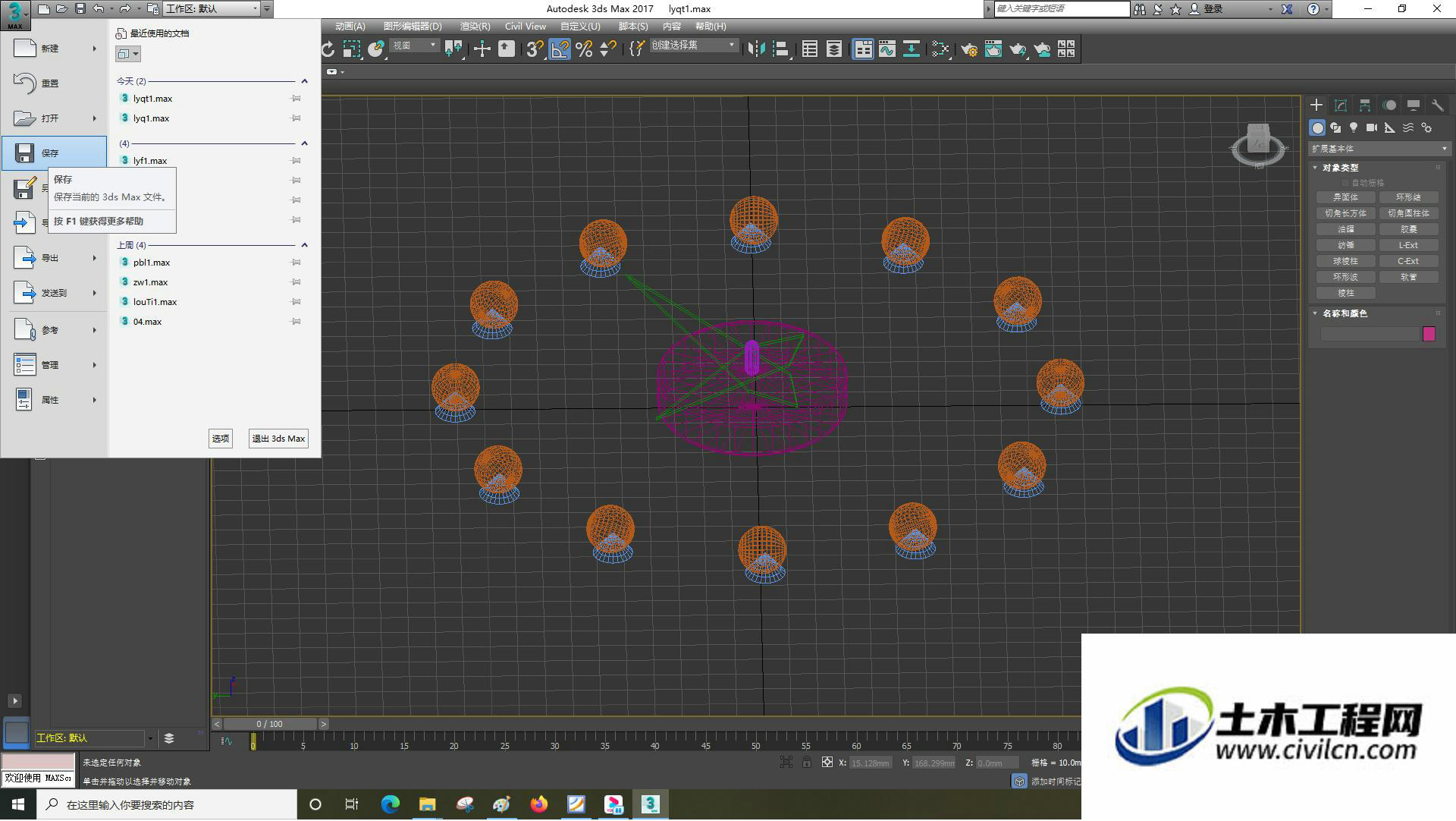Select the Shapes category icon

1335,127
